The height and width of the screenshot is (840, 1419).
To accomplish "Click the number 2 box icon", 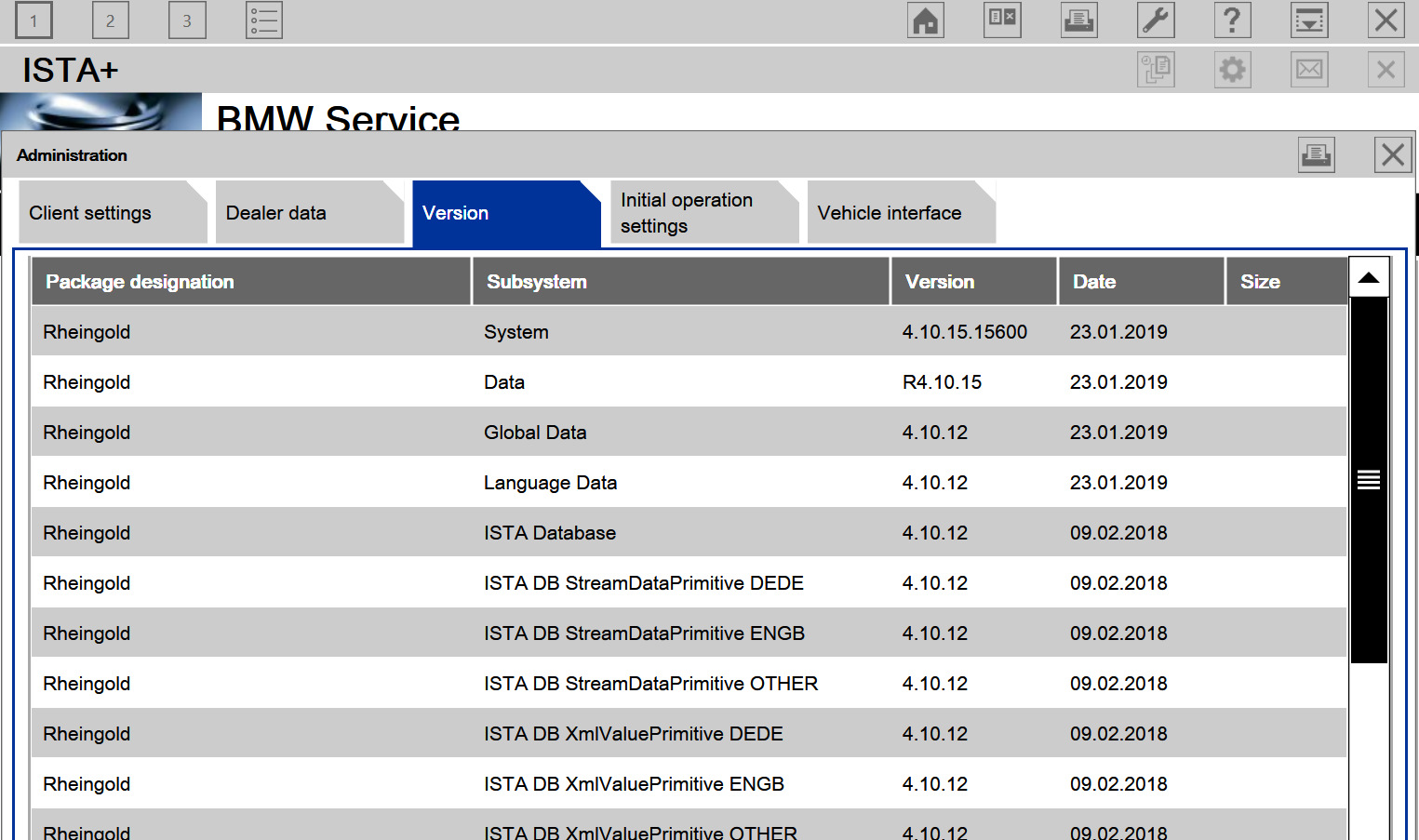I will 111,20.
